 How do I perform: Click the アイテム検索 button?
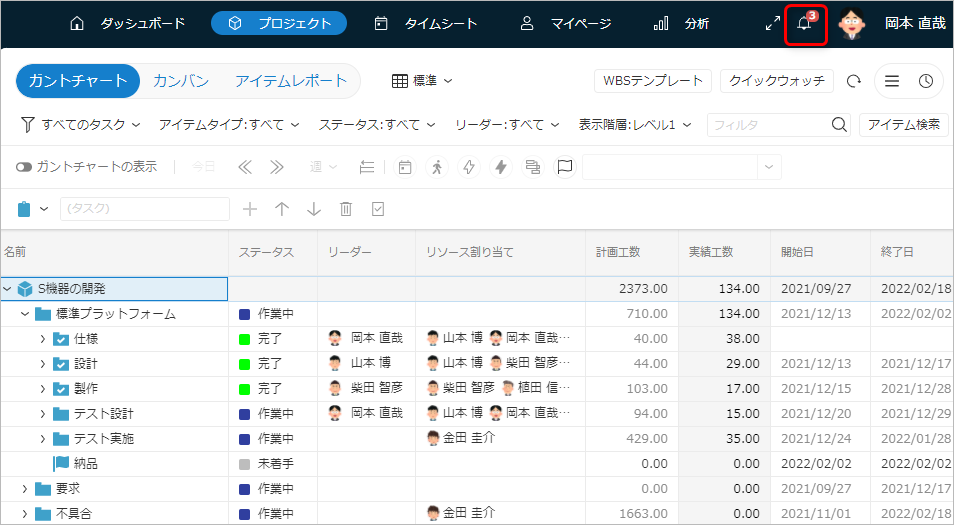(903, 125)
